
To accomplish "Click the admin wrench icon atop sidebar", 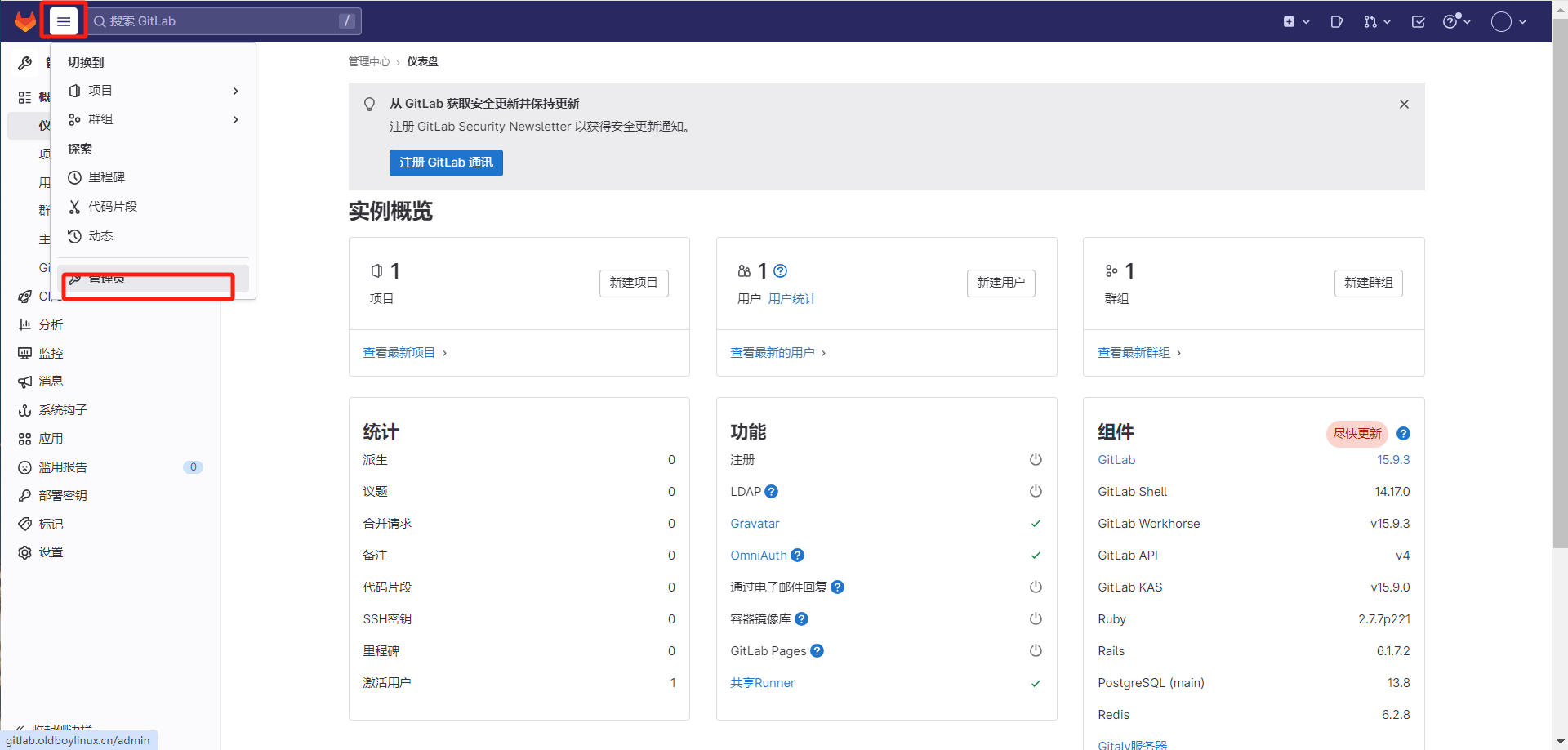I will pyautogui.click(x=24, y=63).
